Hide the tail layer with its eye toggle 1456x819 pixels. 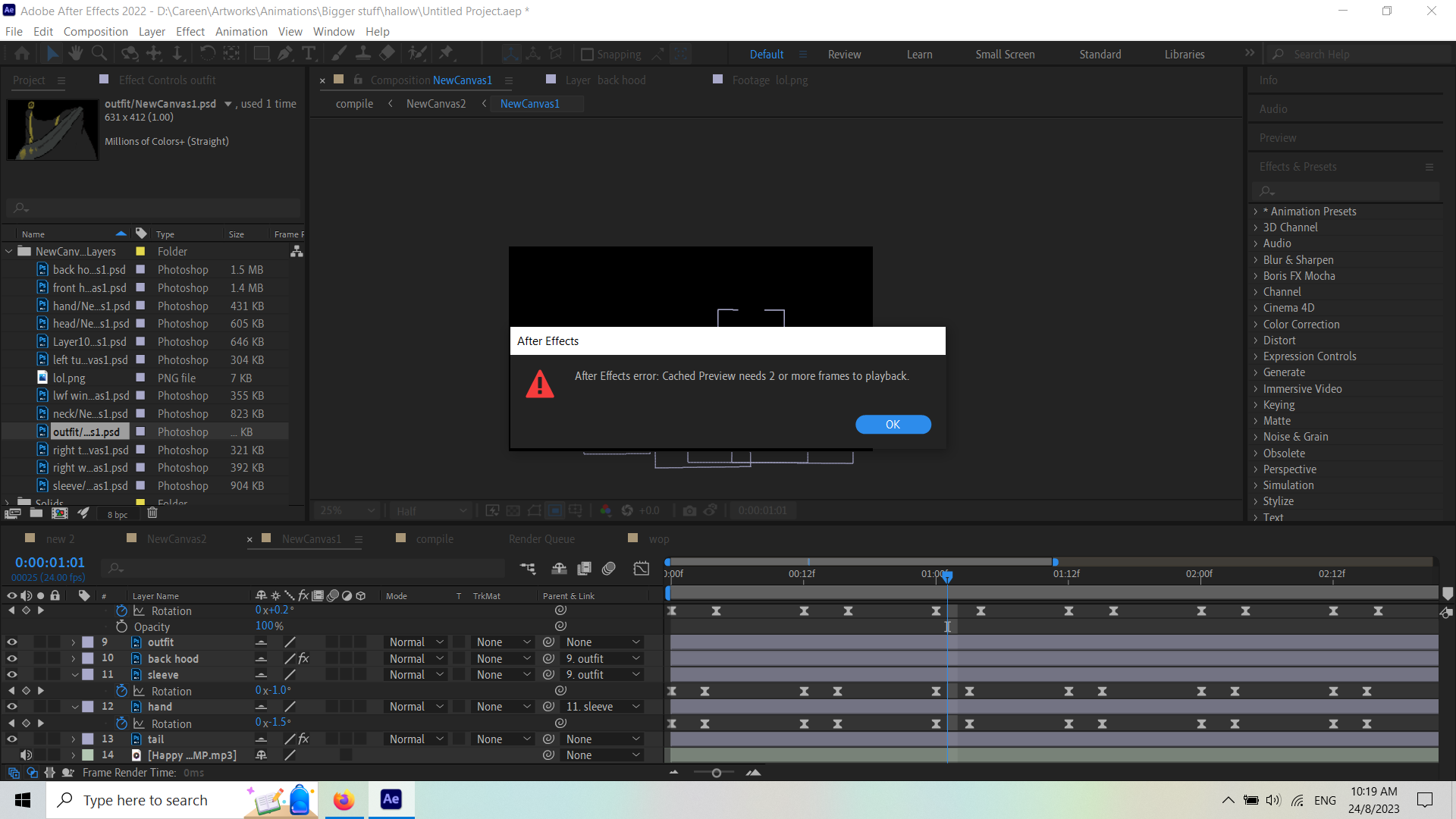(x=12, y=739)
